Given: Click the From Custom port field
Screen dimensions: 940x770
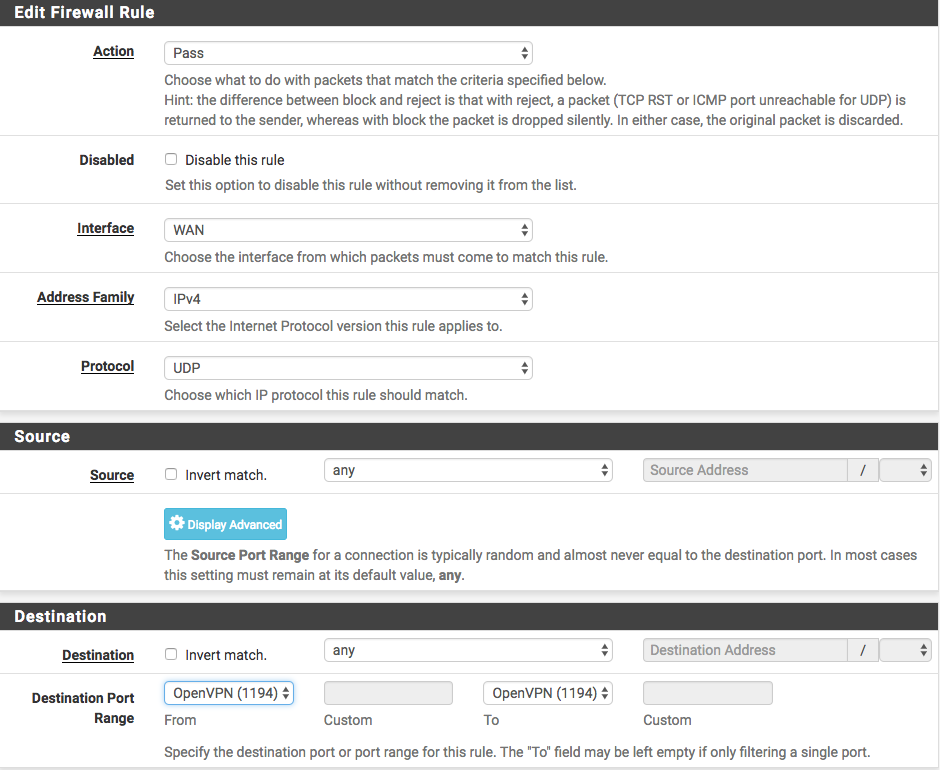Looking at the screenshot, I should (388, 693).
